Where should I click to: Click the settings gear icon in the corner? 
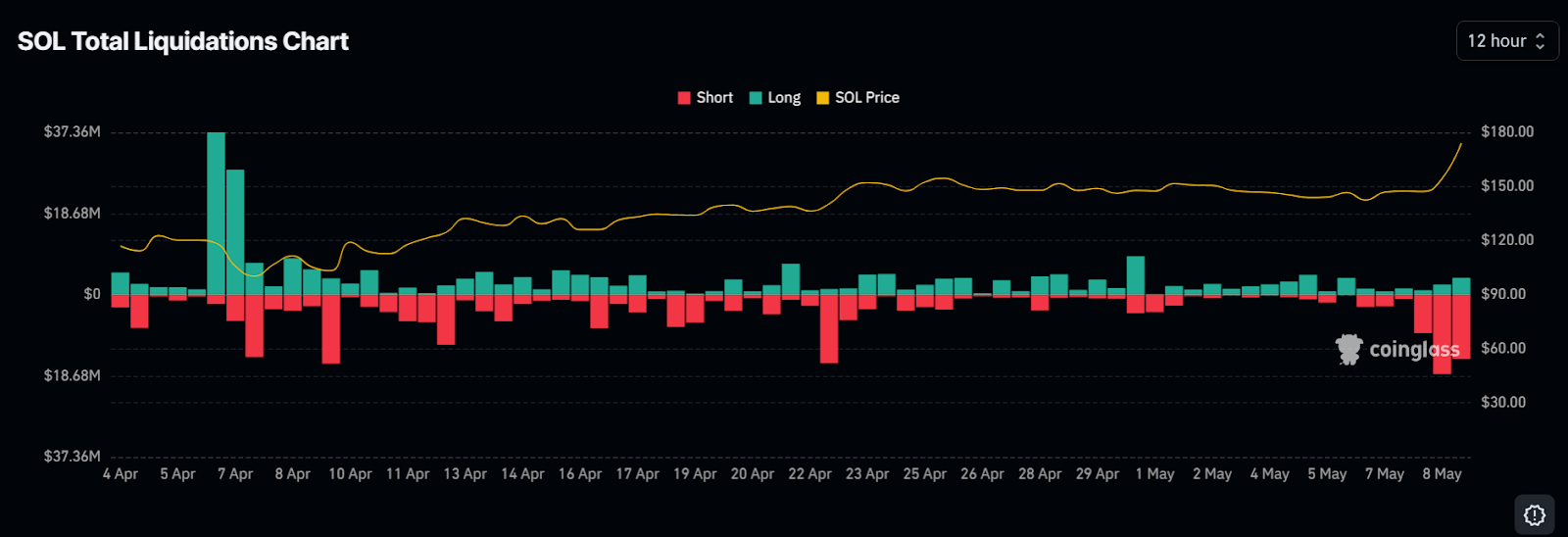(1535, 514)
